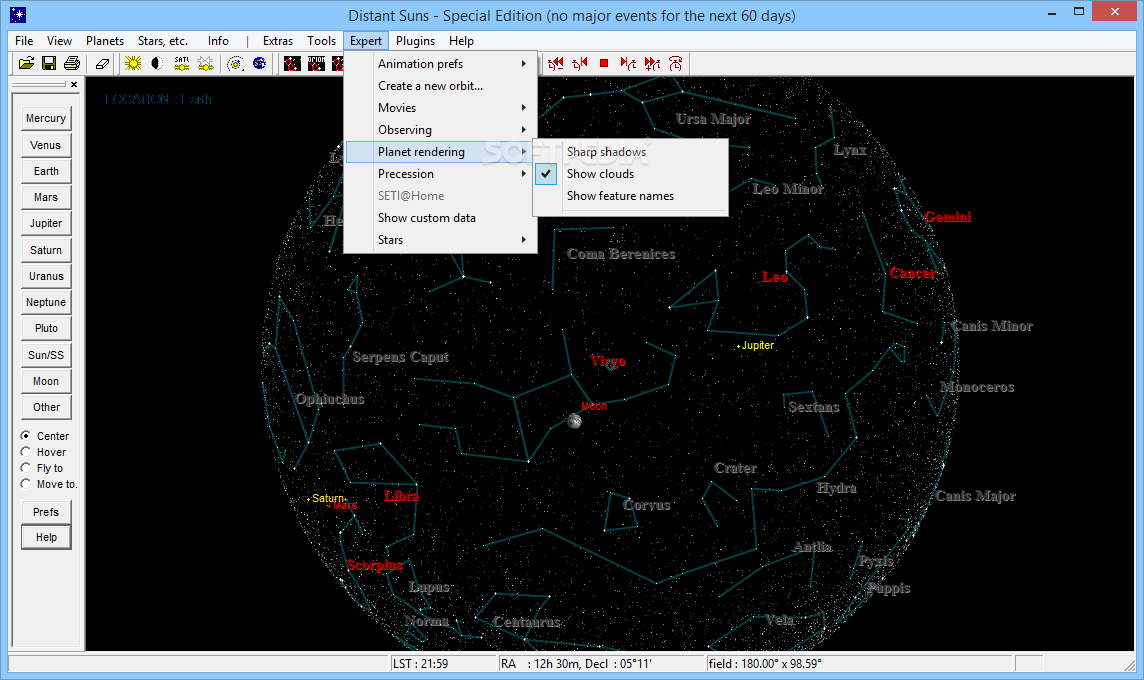Toggle the Show clouds checked option

coord(631,174)
